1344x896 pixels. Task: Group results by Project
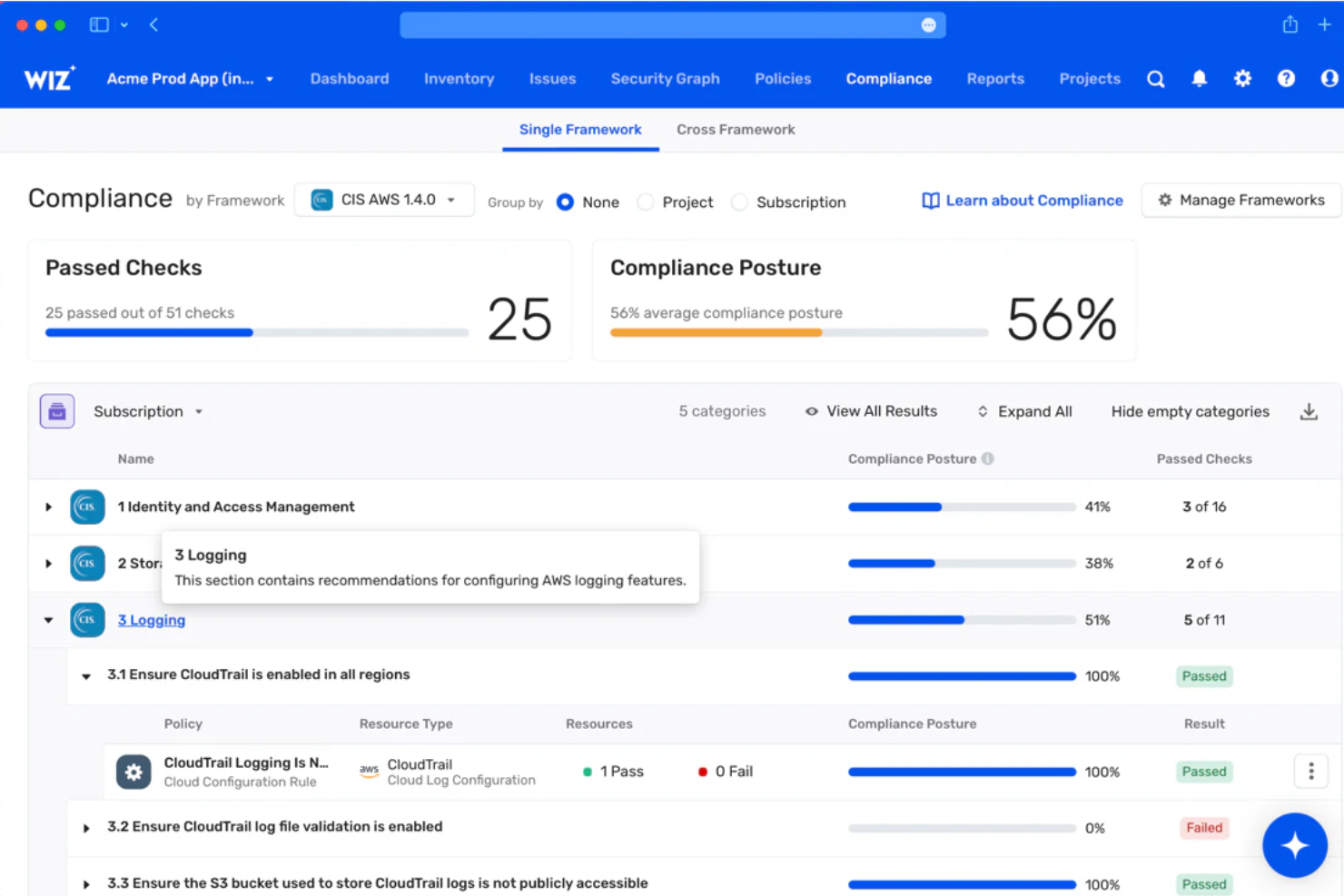(646, 202)
